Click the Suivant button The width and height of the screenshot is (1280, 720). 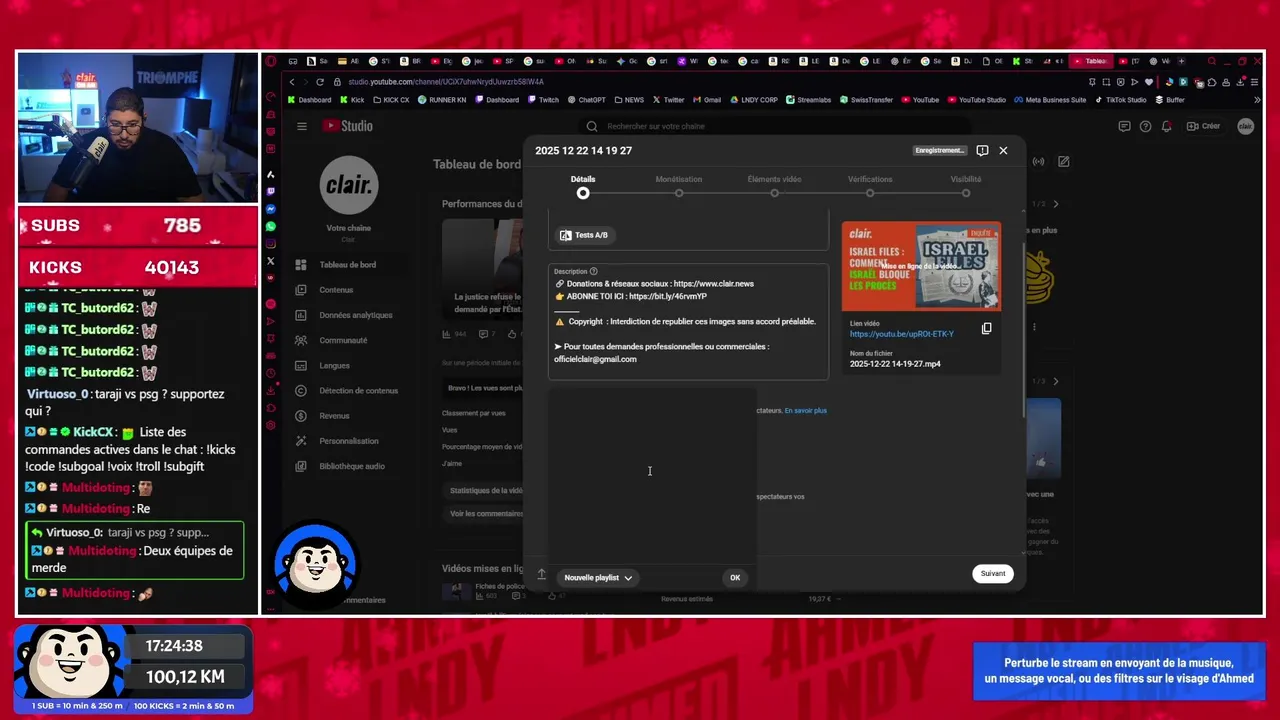click(x=993, y=573)
